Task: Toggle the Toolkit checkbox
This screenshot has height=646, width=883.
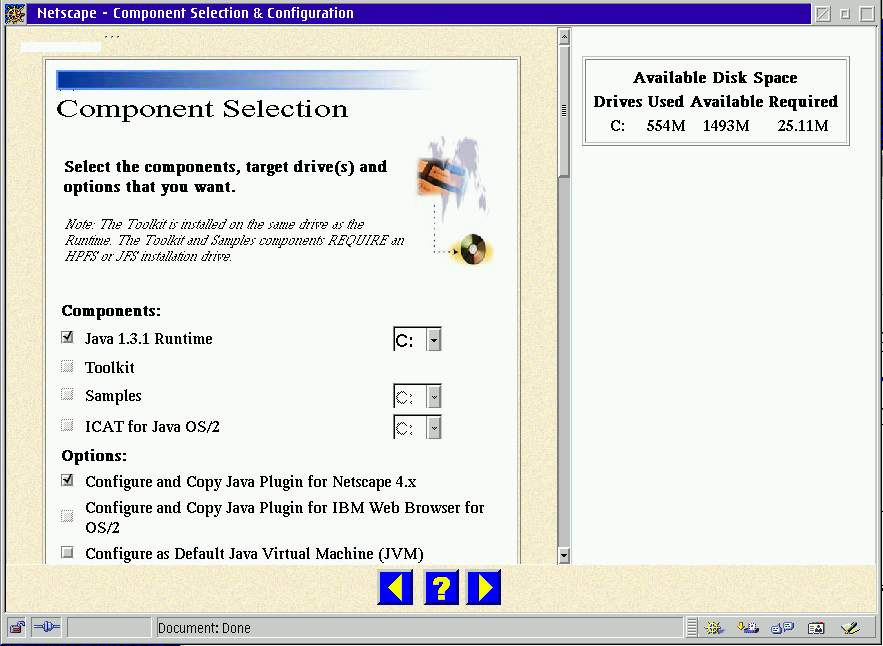Action: pos(68,367)
